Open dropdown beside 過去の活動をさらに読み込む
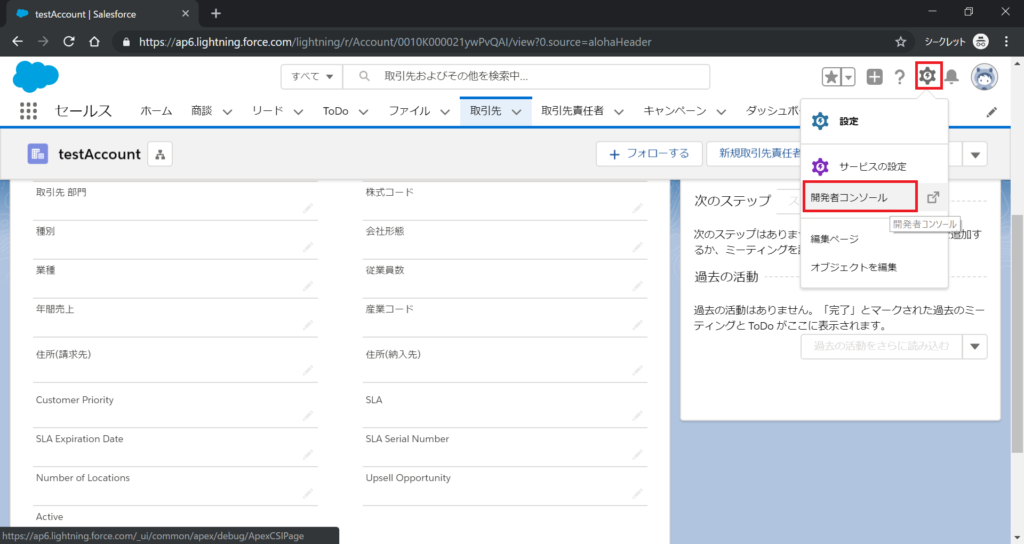This screenshot has height=544, width=1024. point(975,346)
